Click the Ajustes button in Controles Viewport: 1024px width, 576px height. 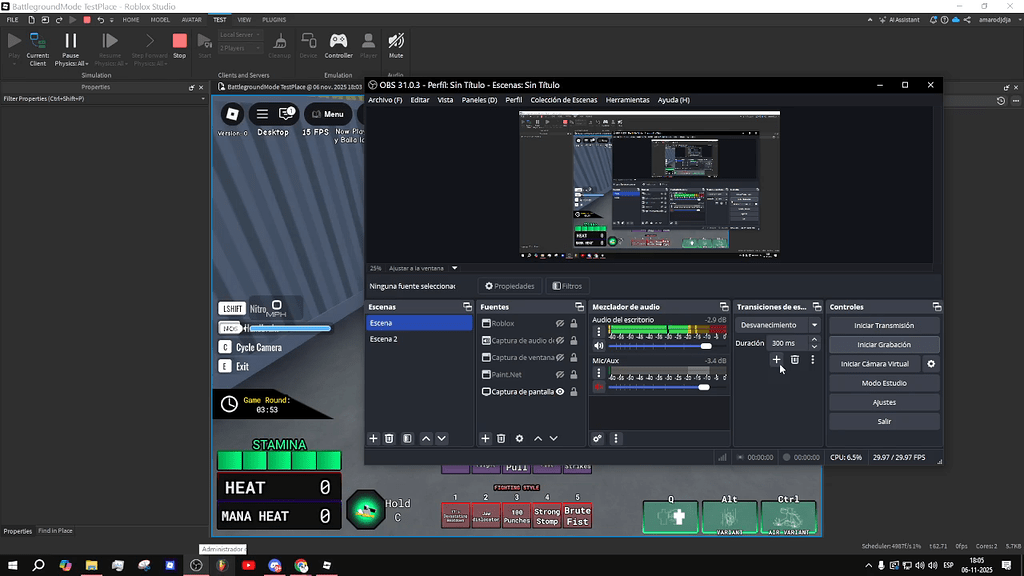(x=883, y=402)
